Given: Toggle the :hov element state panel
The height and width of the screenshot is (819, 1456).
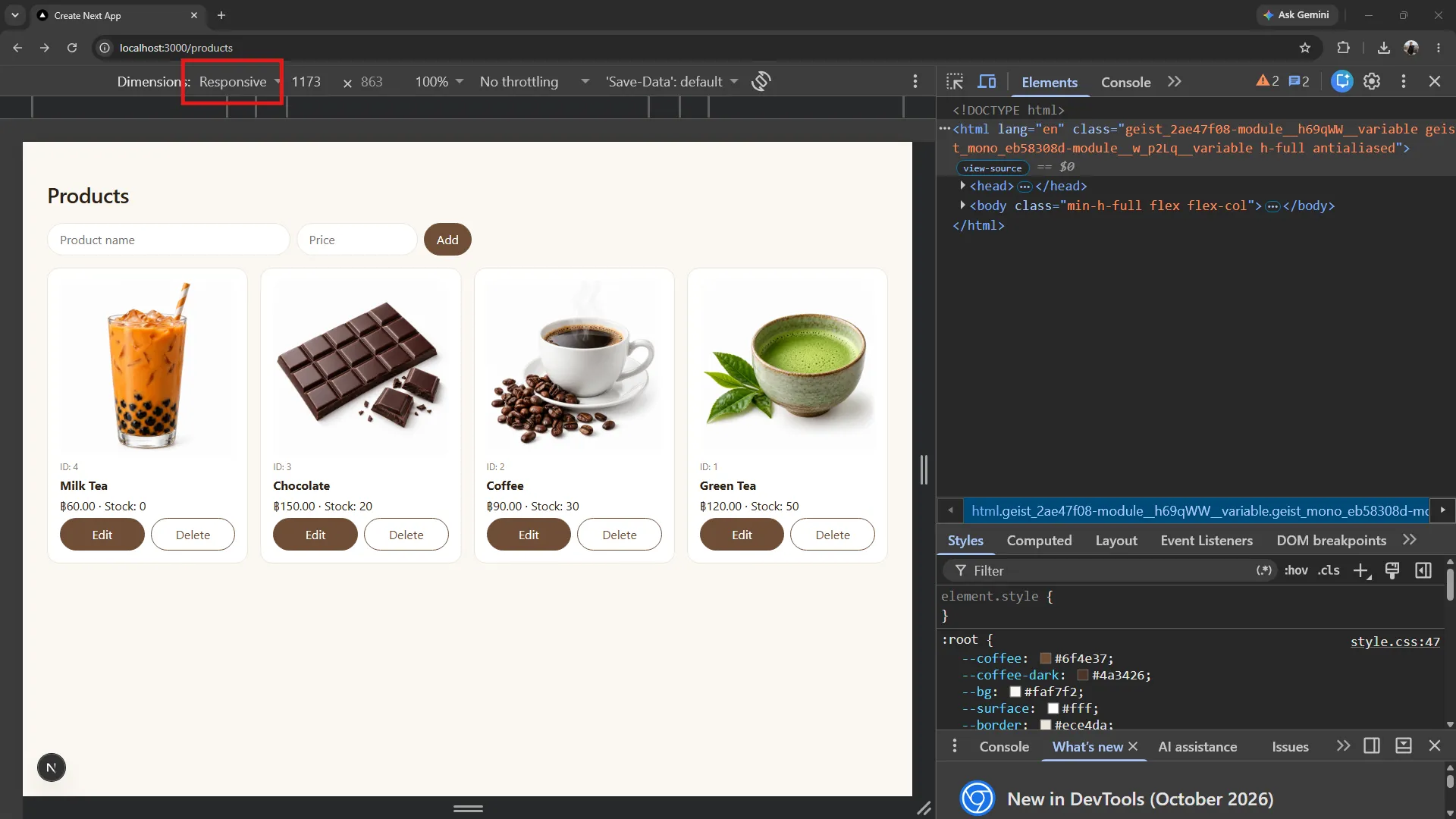Looking at the screenshot, I should tap(1296, 570).
